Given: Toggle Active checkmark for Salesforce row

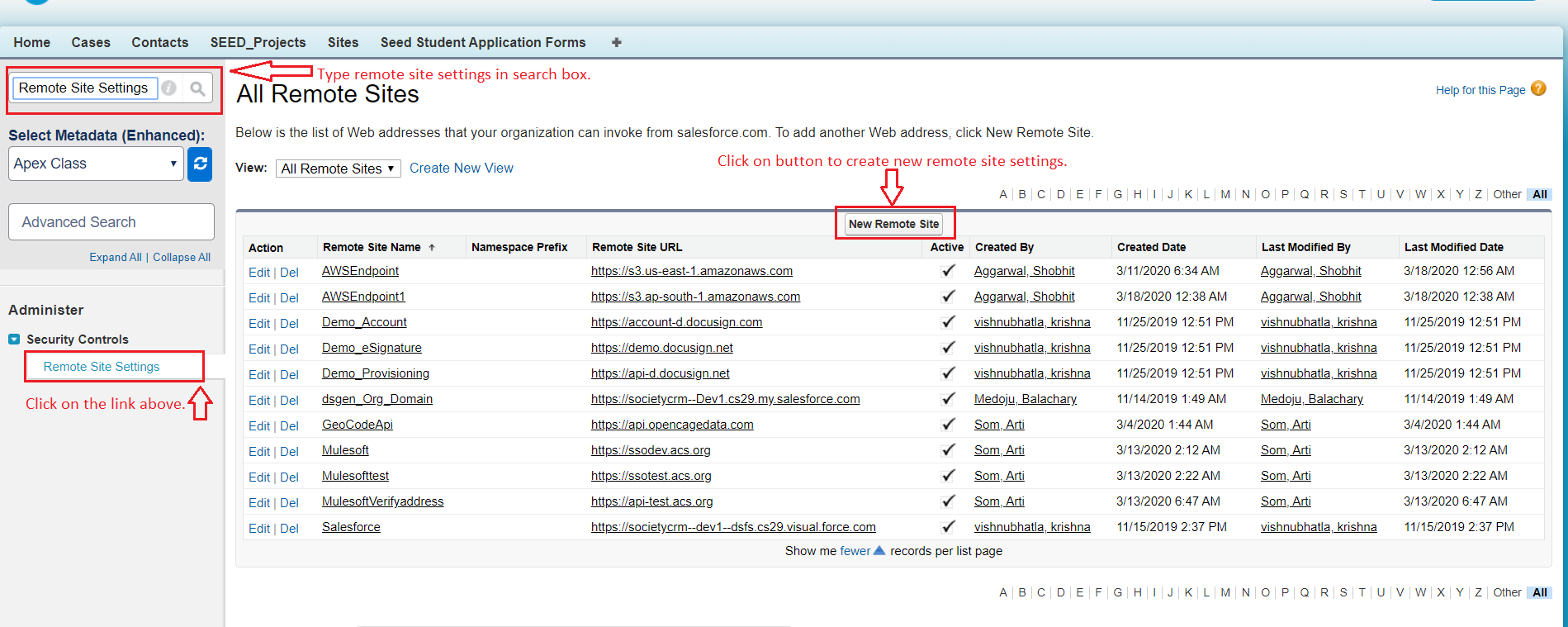Looking at the screenshot, I should point(948,526).
